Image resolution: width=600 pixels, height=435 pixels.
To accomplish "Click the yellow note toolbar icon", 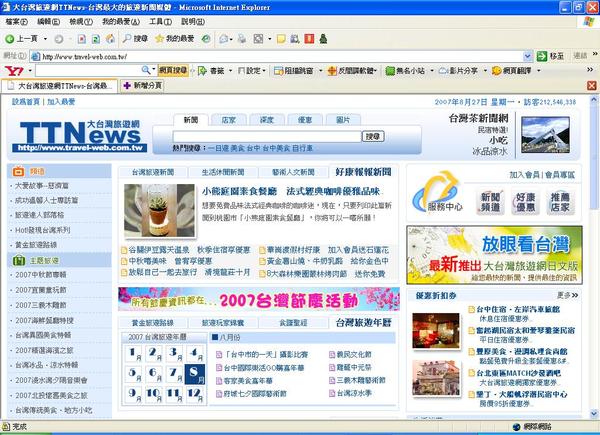I will point(281,39).
